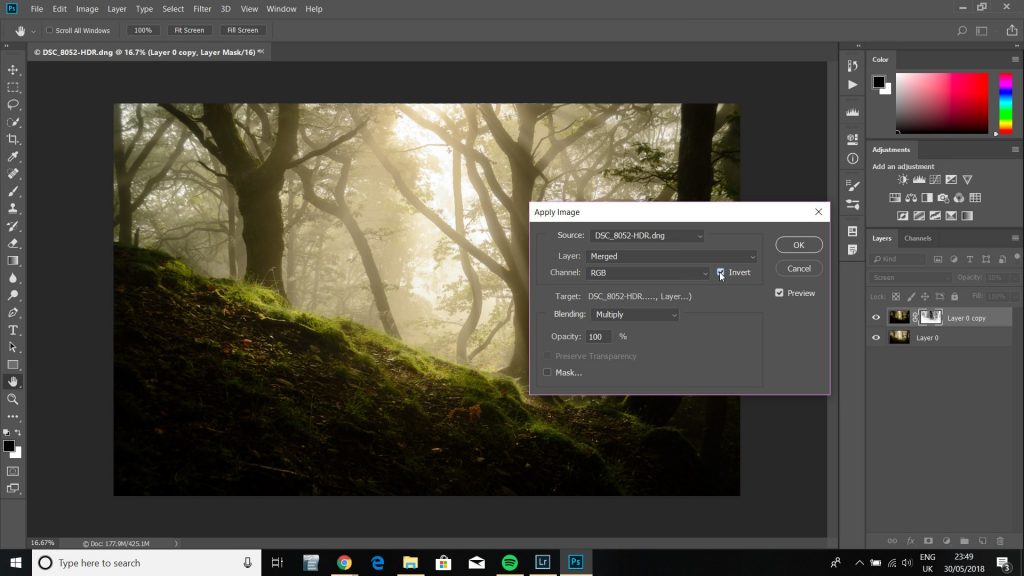The height and width of the screenshot is (576, 1024).
Task: Open the Blending mode dropdown
Action: pos(634,315)
